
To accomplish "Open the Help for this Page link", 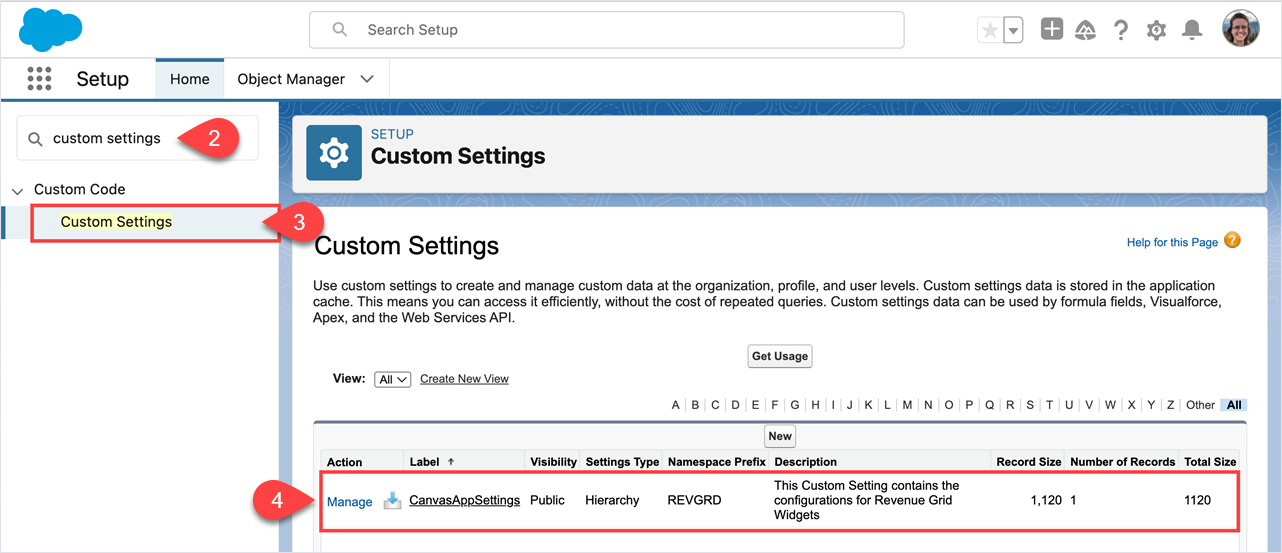I will [1172, 242].
